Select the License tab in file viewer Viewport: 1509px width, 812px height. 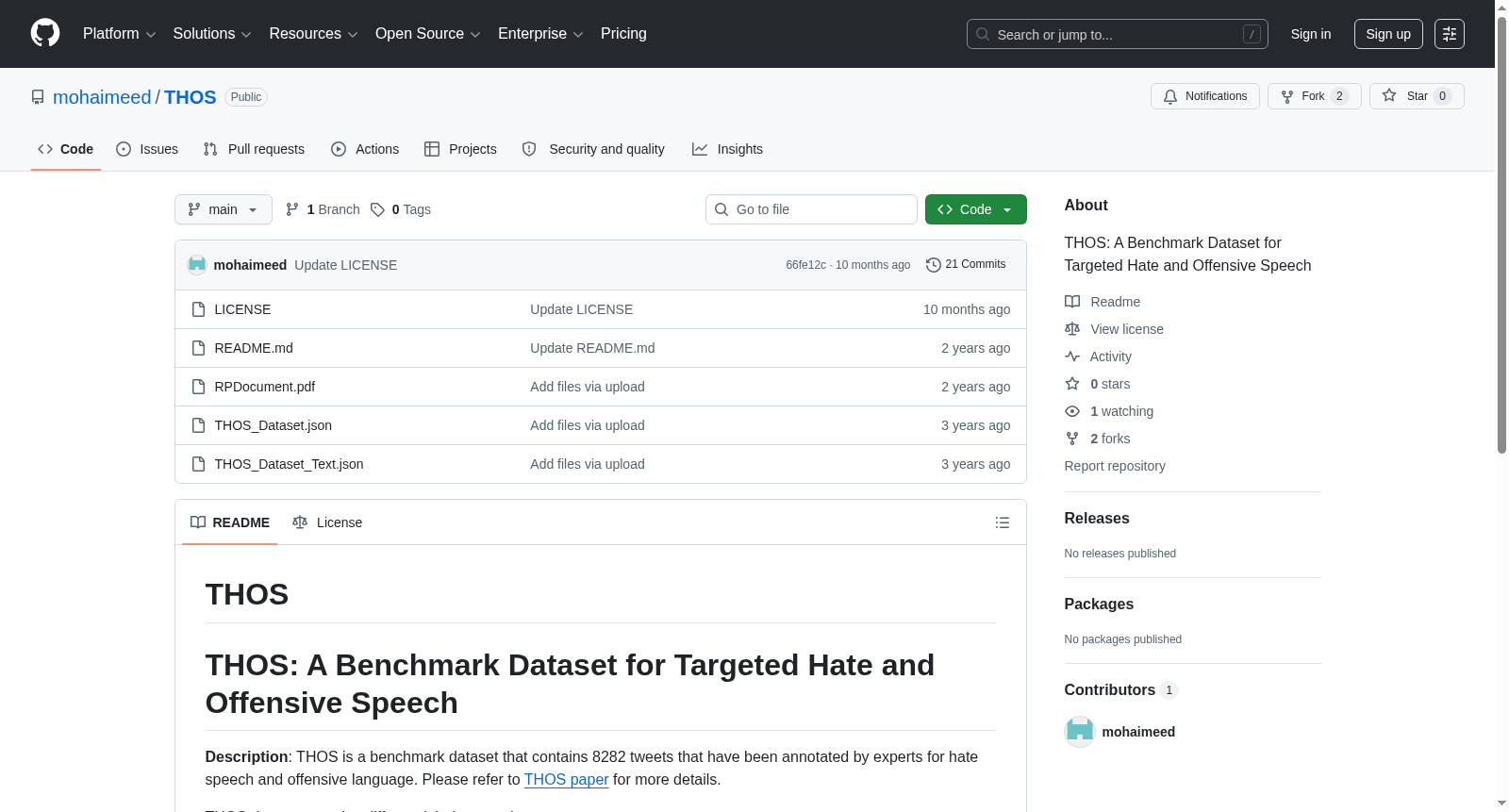pyautogui.click(x=327, y=522)
